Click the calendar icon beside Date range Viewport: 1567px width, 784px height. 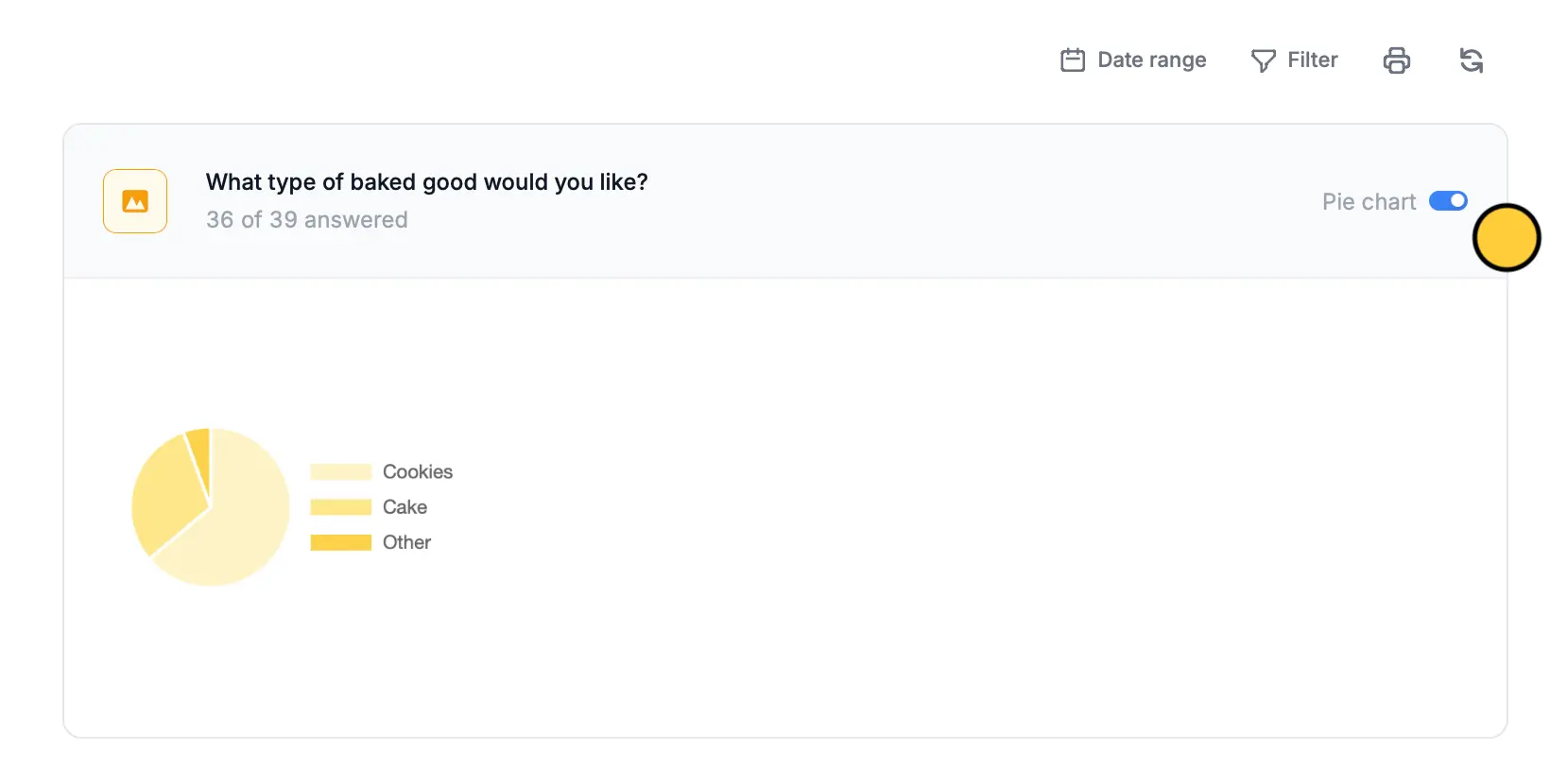tap(1072, 59)
